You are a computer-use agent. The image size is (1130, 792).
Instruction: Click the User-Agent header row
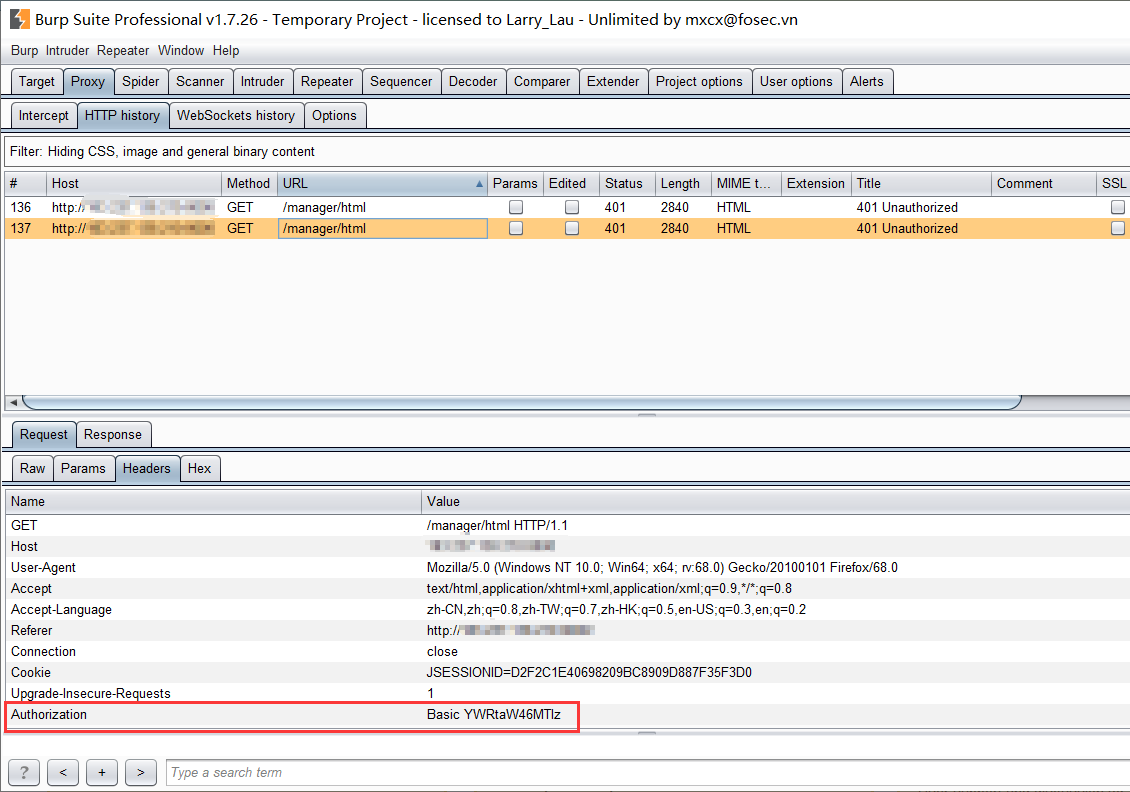click(566, 568)
